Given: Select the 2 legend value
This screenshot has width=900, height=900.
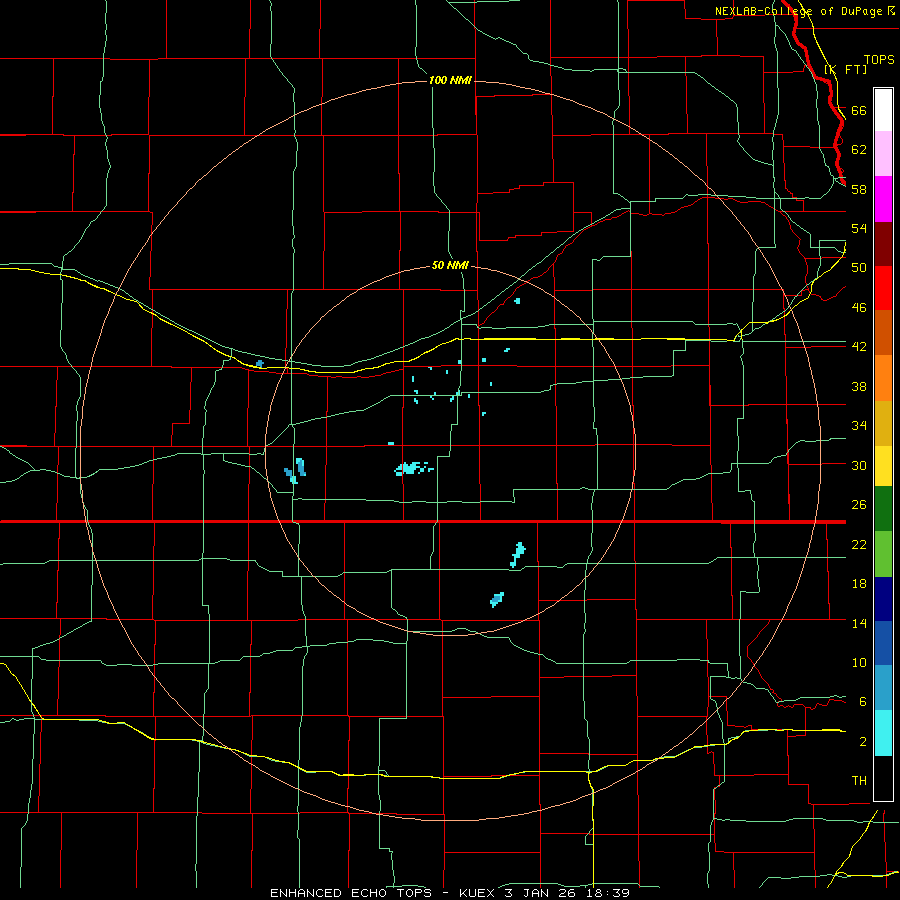Looking at the screenshot, I should tap(862, 741).
